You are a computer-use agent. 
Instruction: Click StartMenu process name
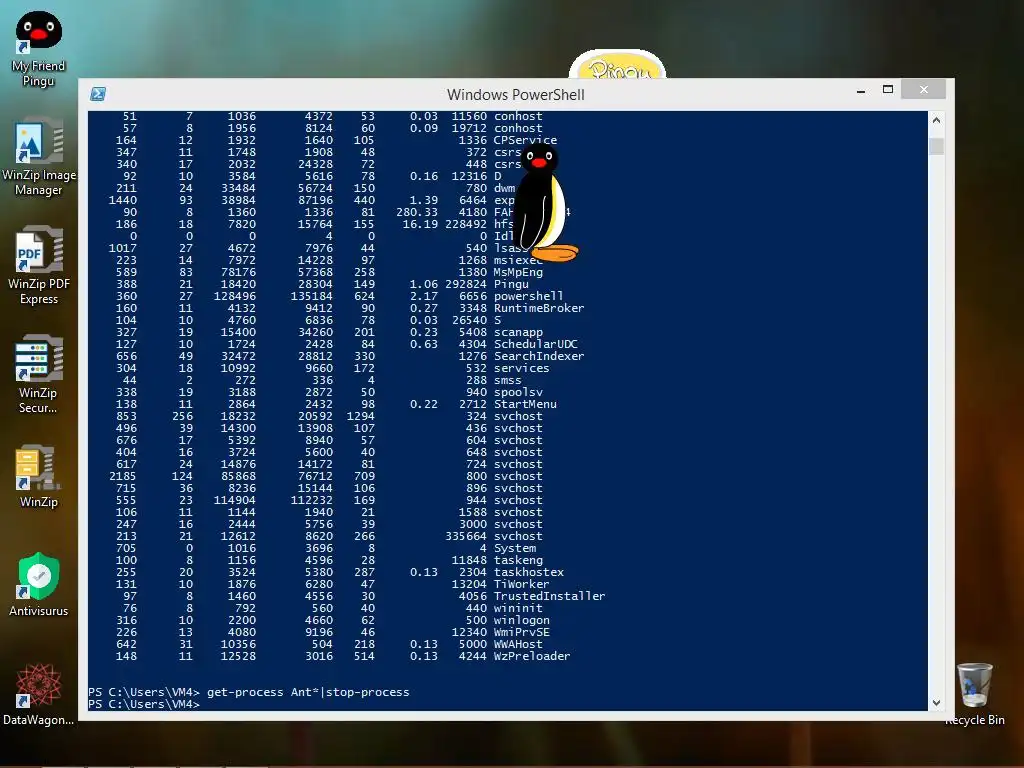pos(525,404)
